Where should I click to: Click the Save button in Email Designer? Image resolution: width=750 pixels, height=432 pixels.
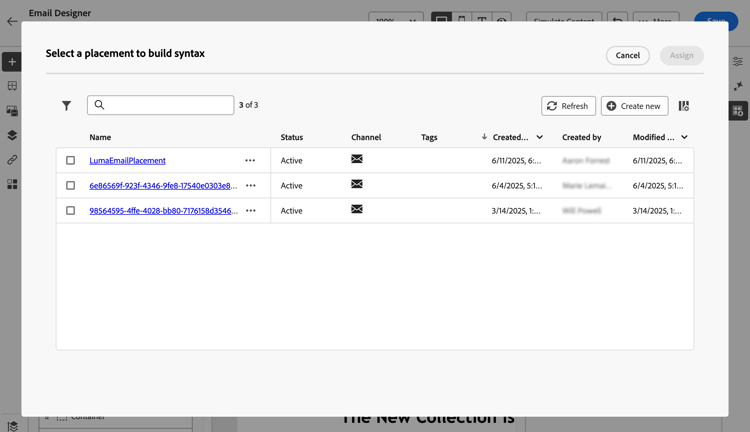716,21
